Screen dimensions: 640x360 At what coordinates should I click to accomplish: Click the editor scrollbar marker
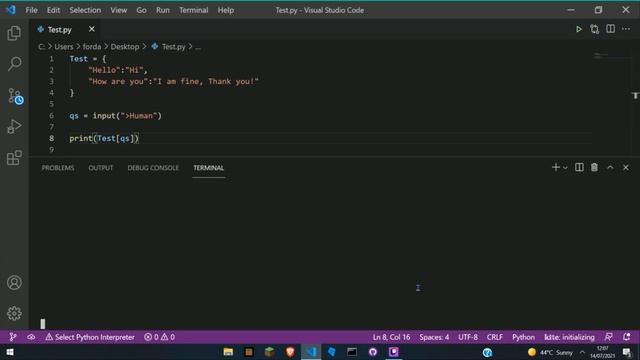click(x=635, y=96)
